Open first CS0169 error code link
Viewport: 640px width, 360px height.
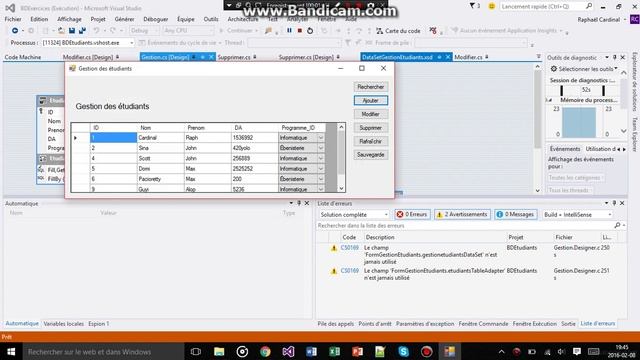coord(349,248)
